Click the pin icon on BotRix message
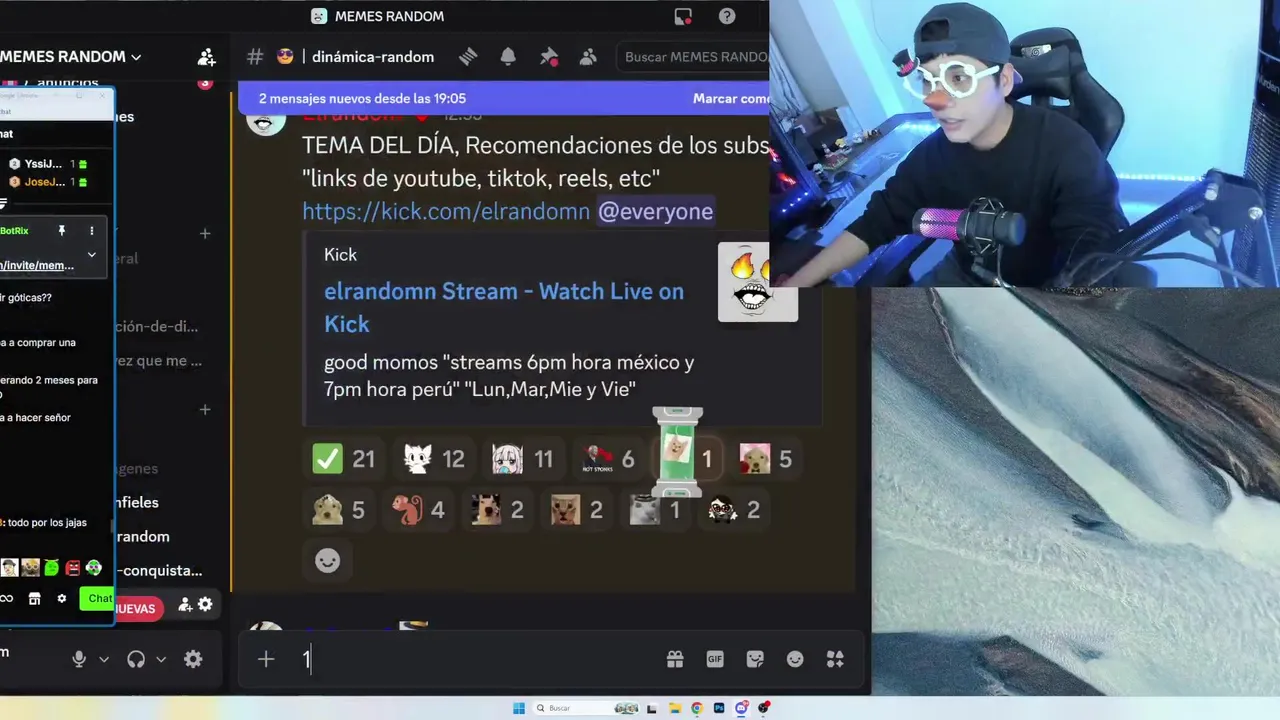Screen dimensions: 1280x720 click(61, 231)
